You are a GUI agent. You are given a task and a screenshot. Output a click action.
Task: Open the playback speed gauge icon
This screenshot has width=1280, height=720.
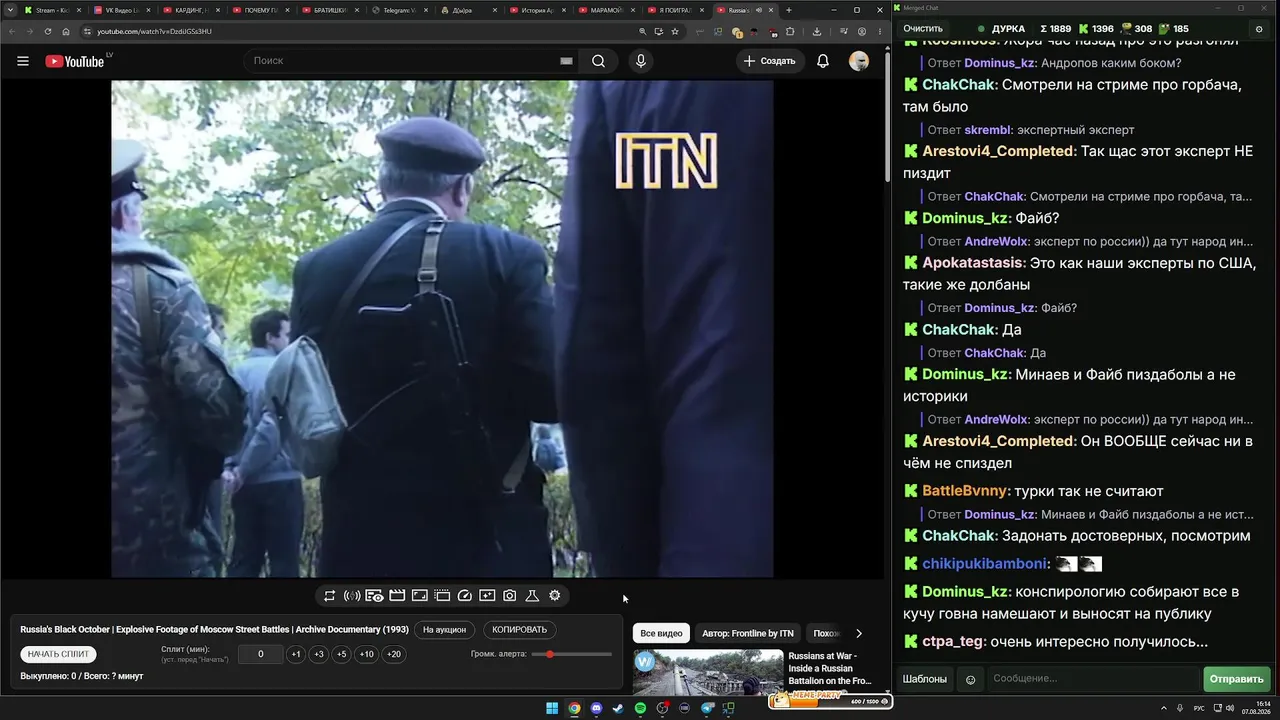[465, 596]
